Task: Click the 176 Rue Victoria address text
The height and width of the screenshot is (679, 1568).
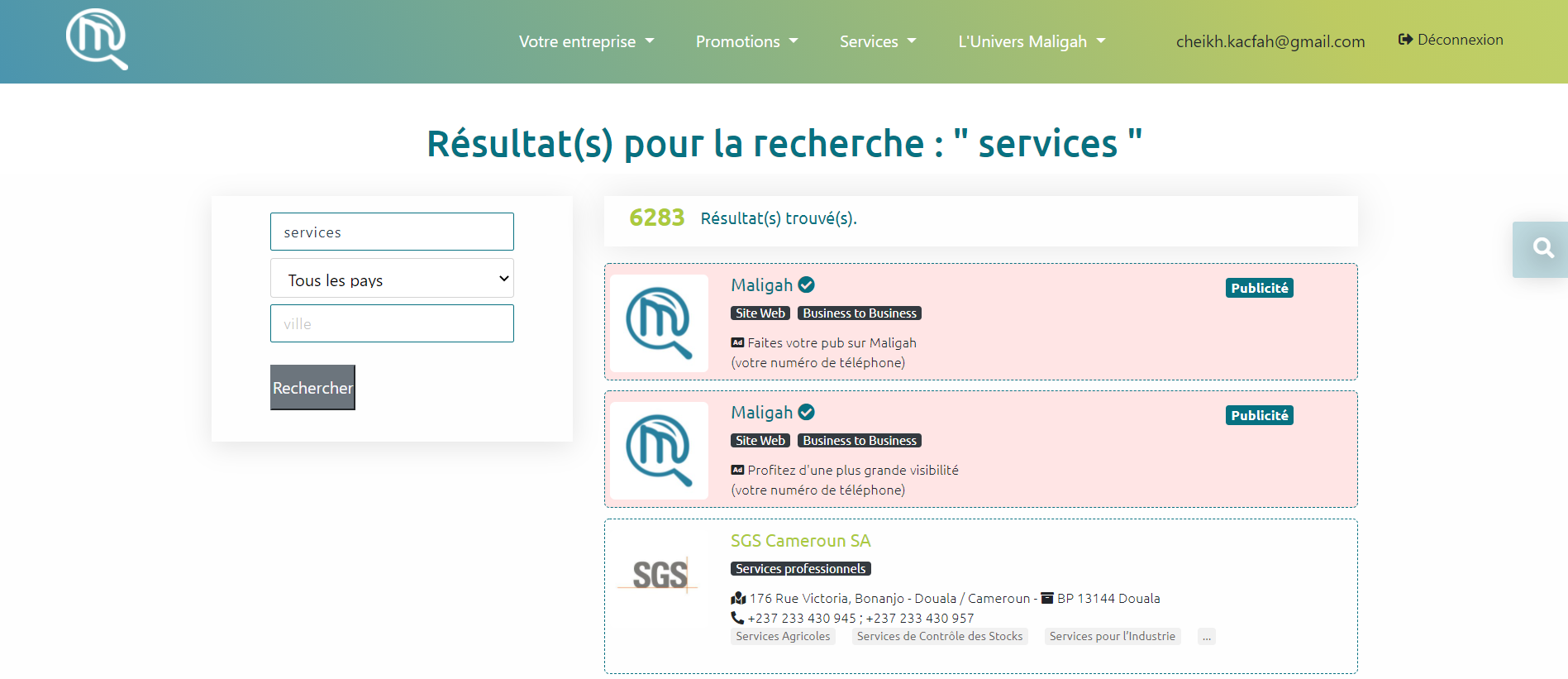Action: coord(891,598)
